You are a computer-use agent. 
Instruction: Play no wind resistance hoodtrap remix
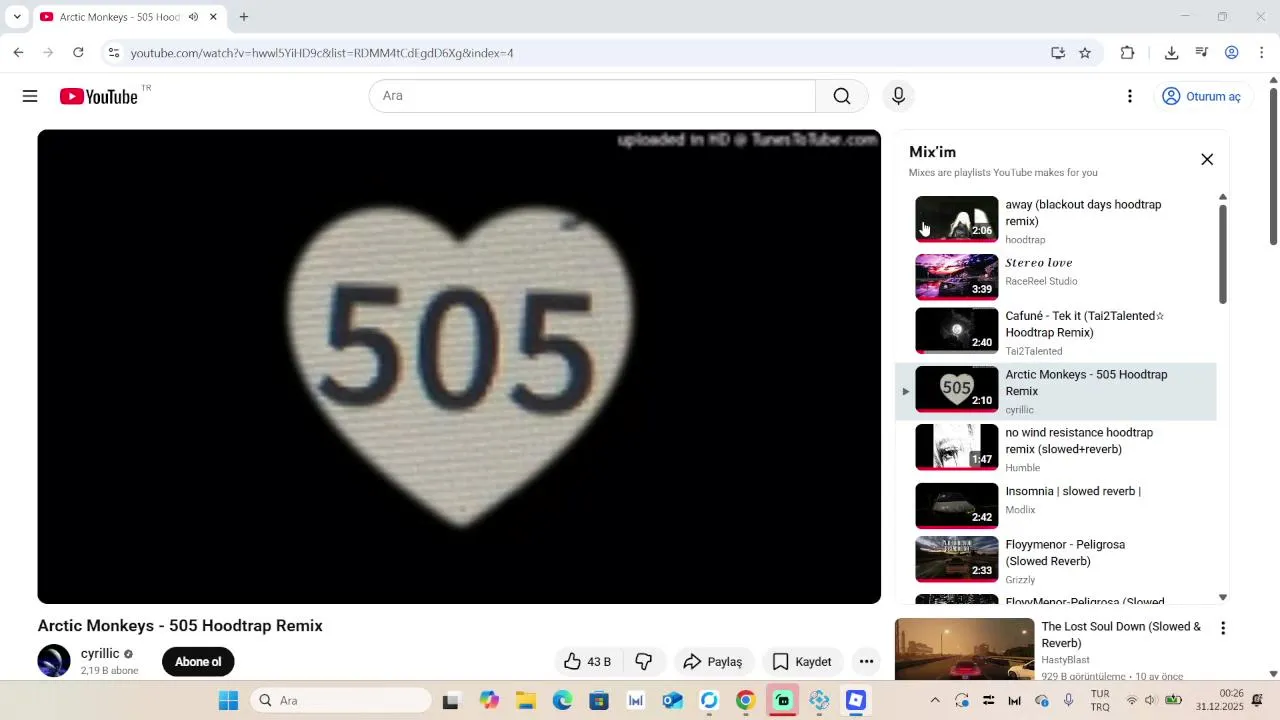[x=1056, y=449]
